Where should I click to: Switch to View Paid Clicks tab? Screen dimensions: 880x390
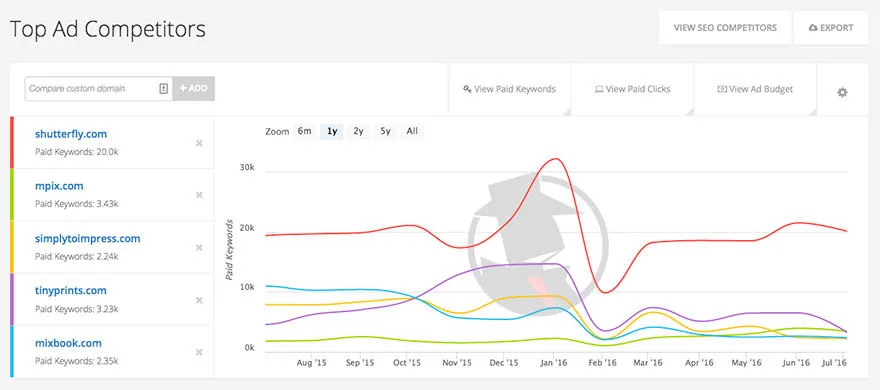click(x=632, y=89)
